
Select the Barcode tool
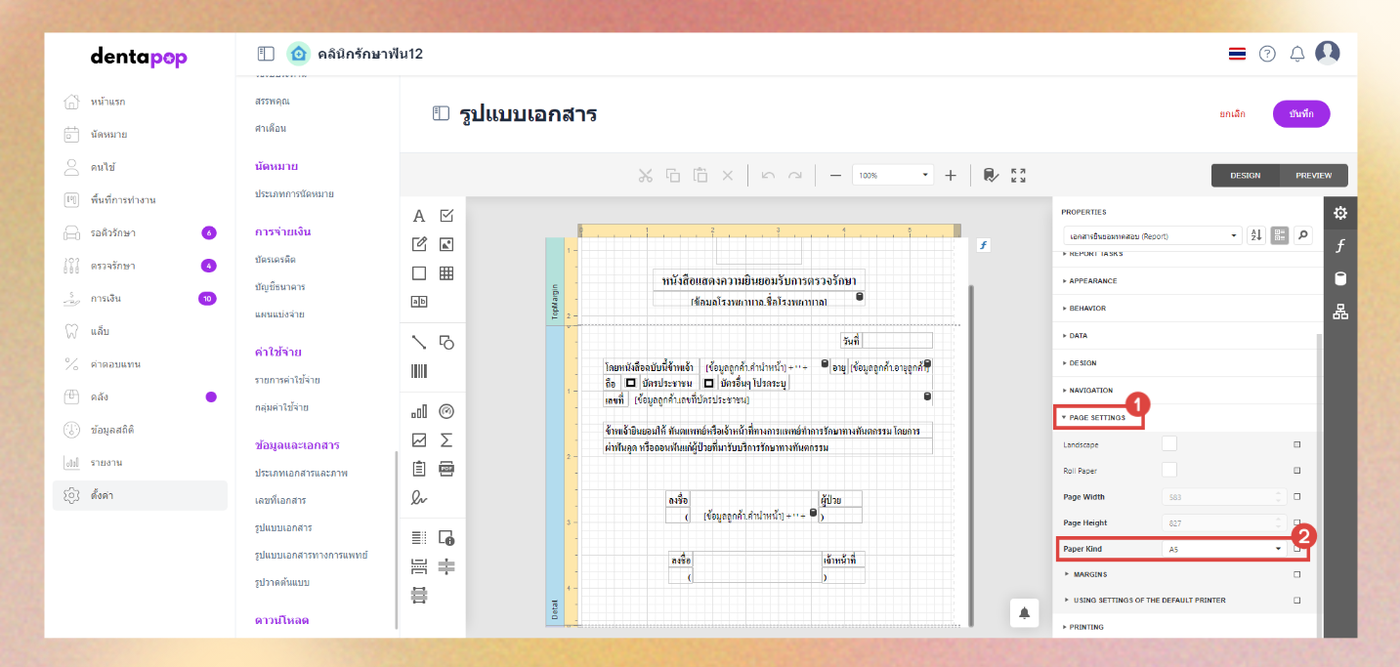pos(419,371)
